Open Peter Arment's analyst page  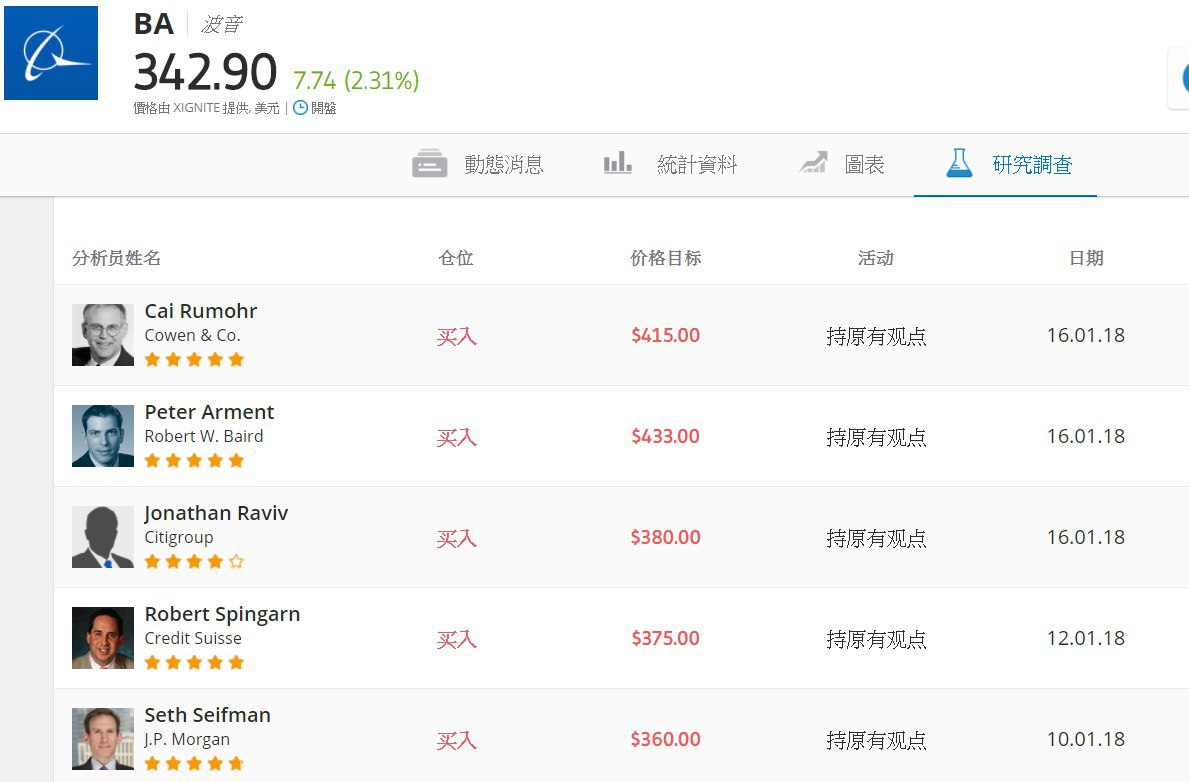pyautogui.click(x=209, y=412)
